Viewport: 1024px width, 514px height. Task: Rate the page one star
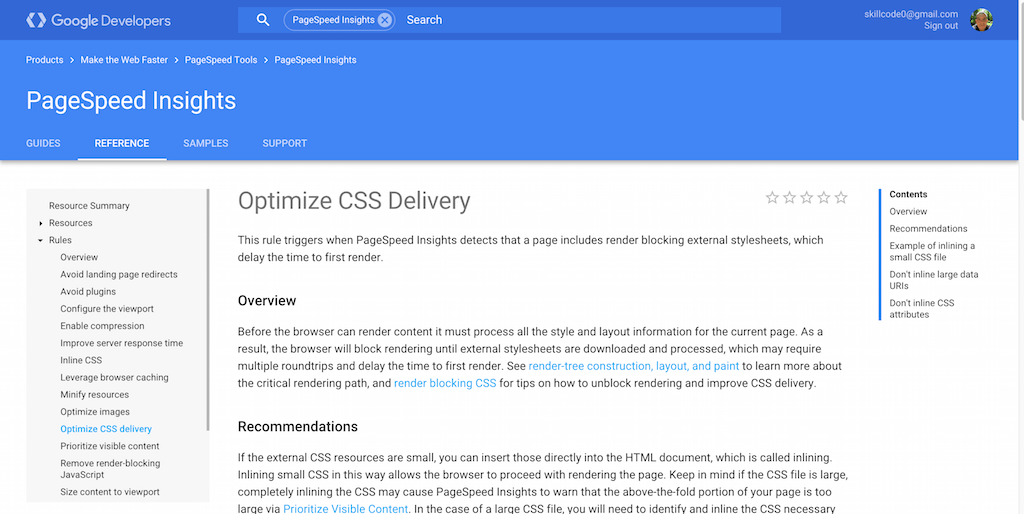click(772, 197)
